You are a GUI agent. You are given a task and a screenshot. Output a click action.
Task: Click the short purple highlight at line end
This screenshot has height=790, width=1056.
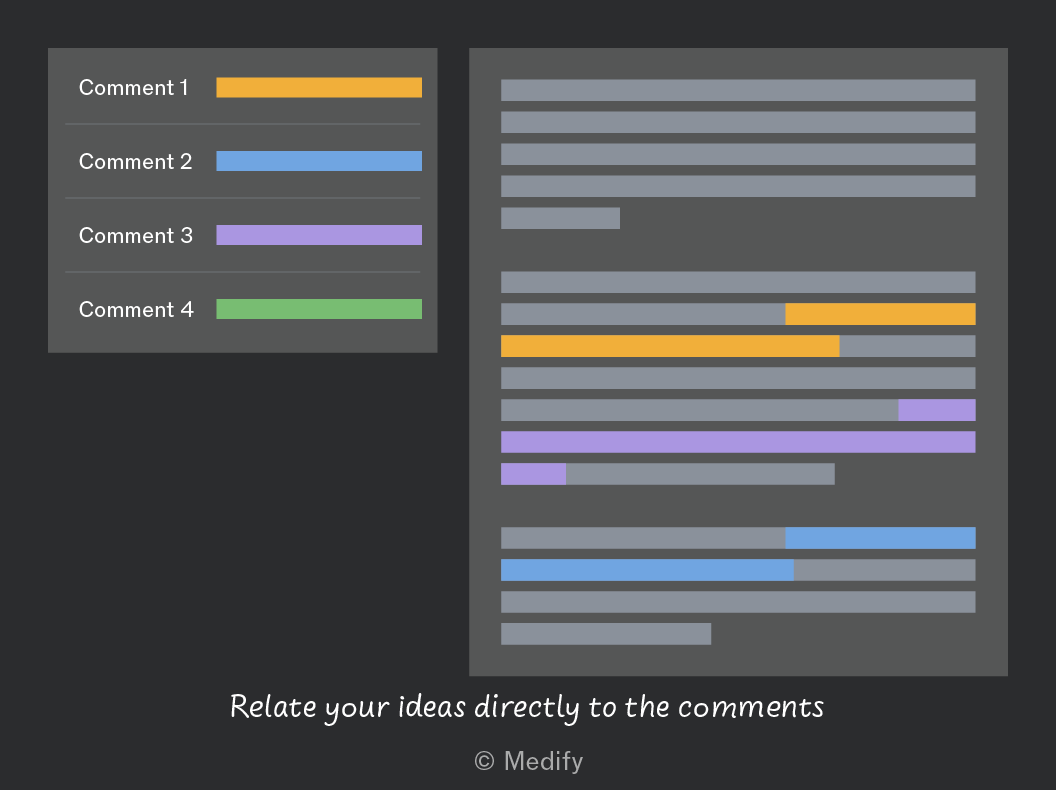[x=937, y=410]
